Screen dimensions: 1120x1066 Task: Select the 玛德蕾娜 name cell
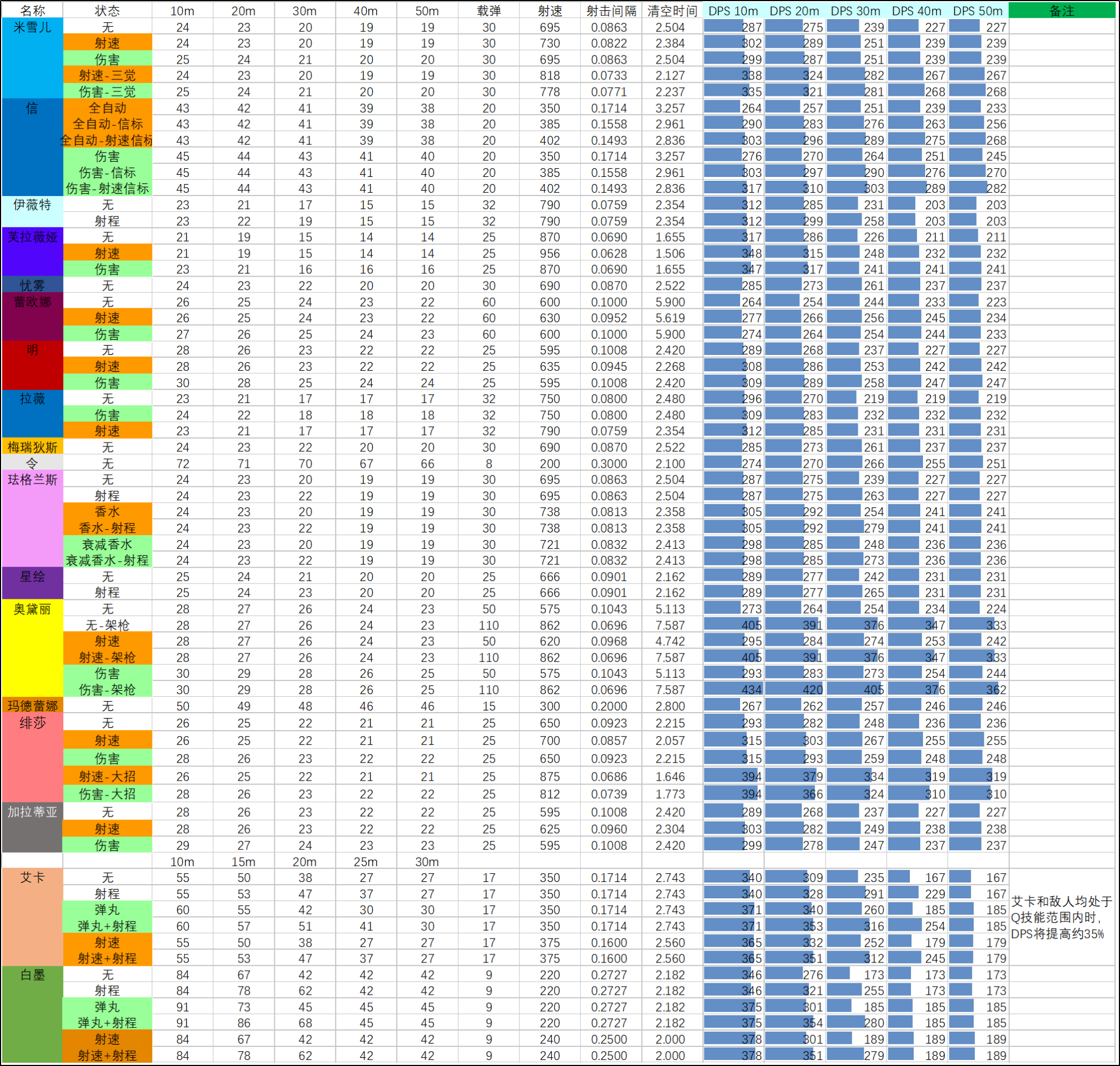[32, 706]
